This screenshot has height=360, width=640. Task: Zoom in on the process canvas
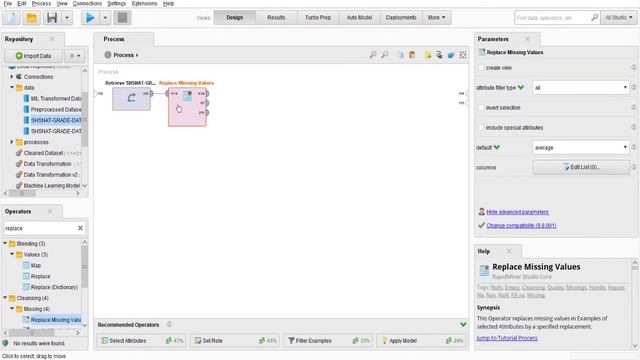[373, 55]
